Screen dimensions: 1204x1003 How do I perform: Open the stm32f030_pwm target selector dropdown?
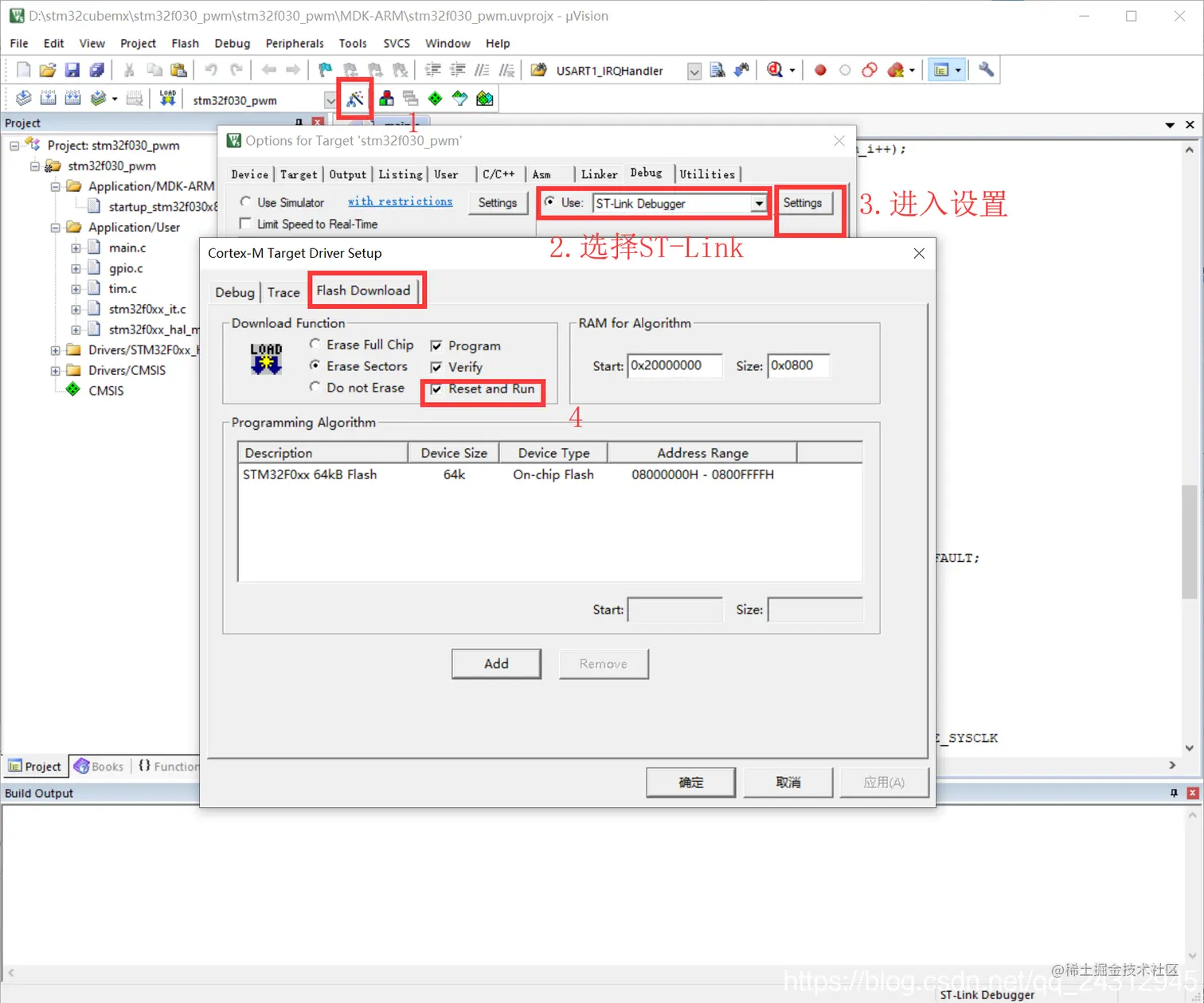pyautogui.click(x=330, y=100)
